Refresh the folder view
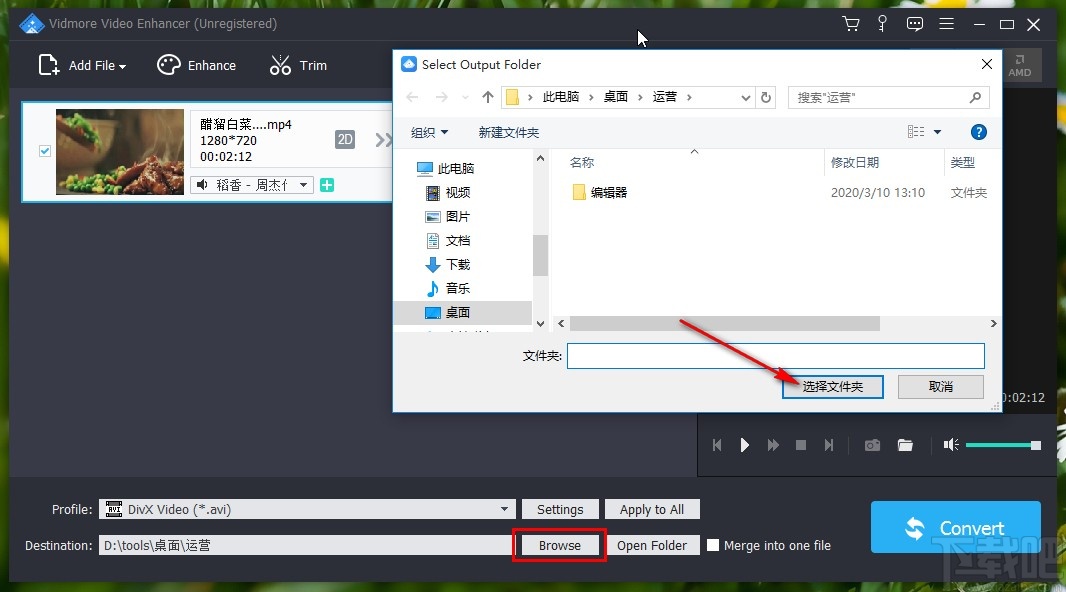 pyautogui.click(x=766, y=97)
